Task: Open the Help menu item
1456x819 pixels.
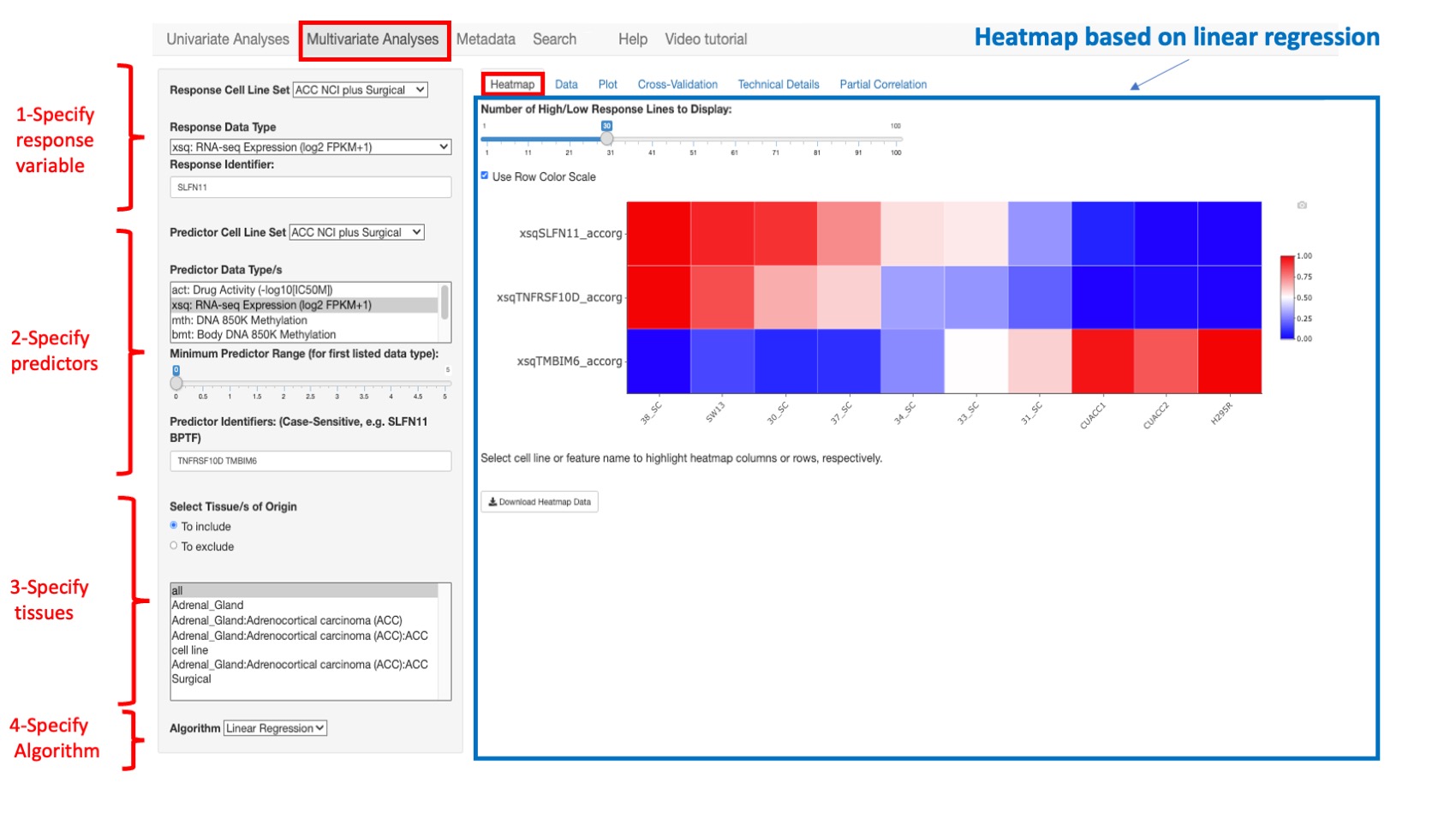Action: (632, 39)
